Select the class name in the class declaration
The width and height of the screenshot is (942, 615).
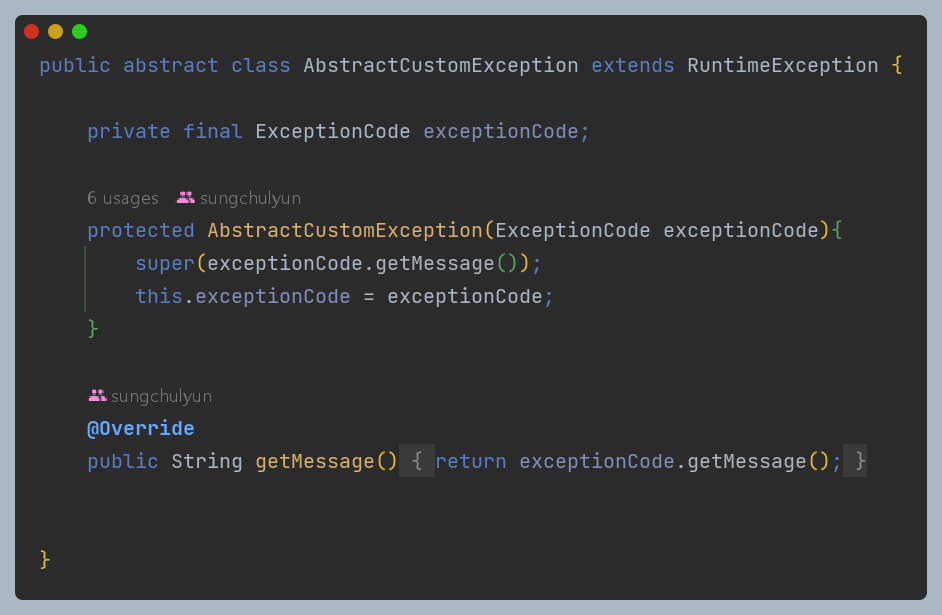pyautogui.click(x=440, y=66)
